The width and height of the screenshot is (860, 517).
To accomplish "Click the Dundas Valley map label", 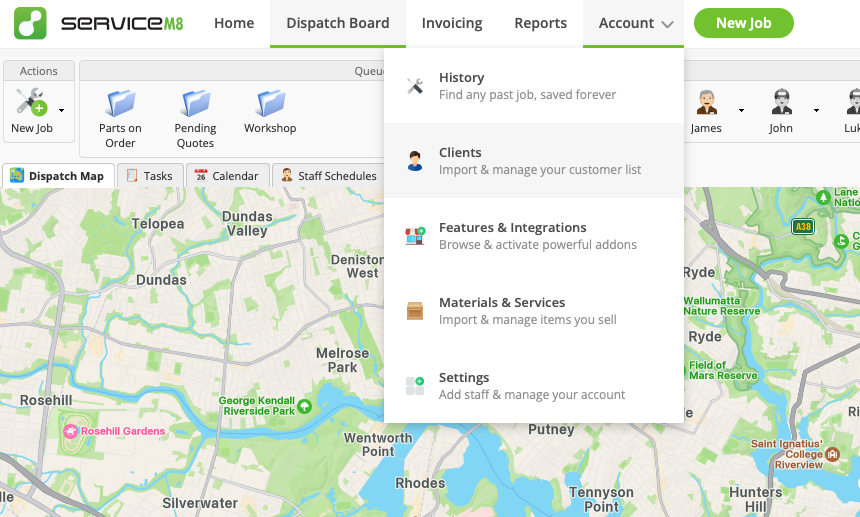I will click(247, 224).
